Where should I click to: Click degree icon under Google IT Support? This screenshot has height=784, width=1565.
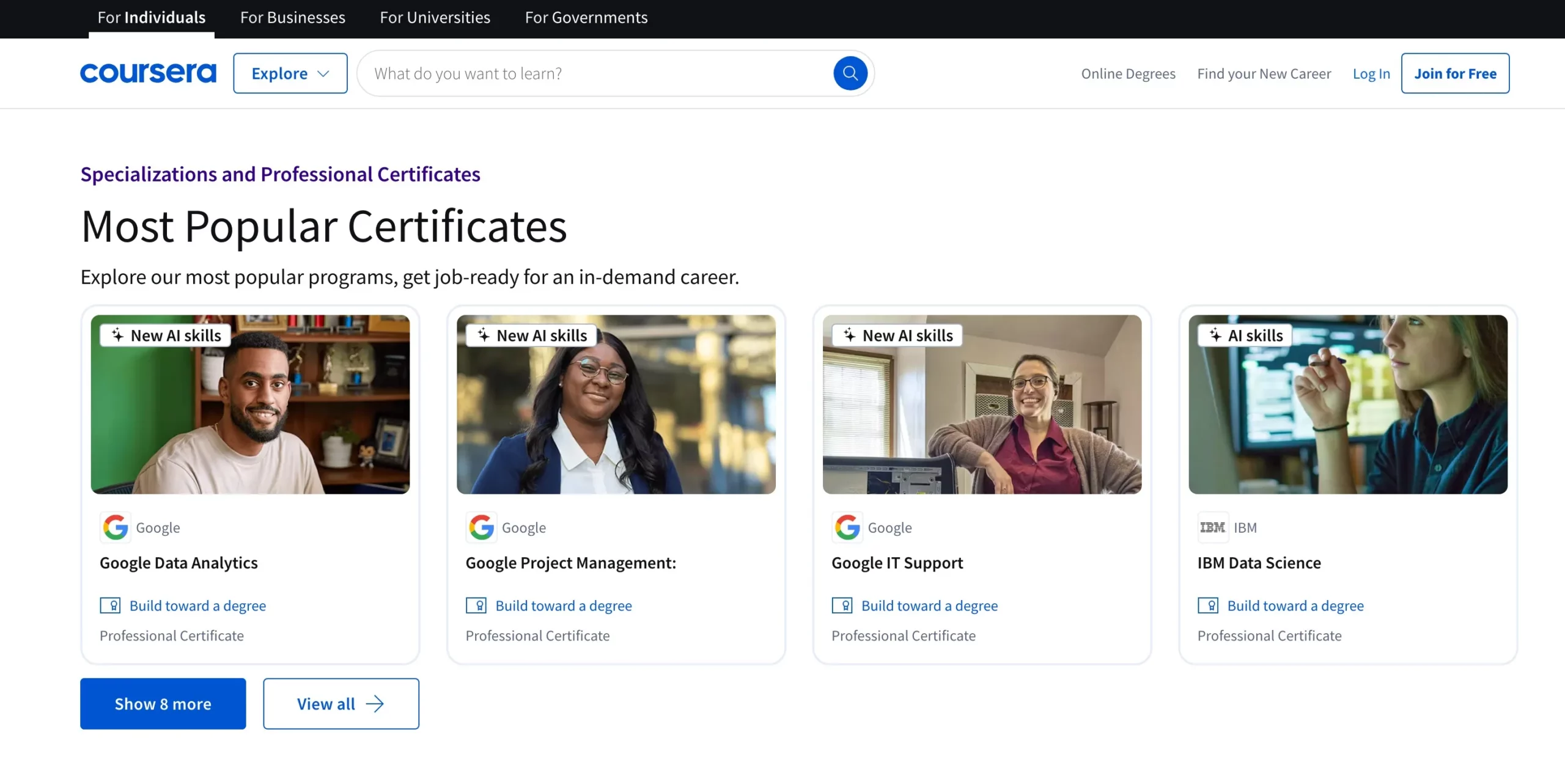842,605
